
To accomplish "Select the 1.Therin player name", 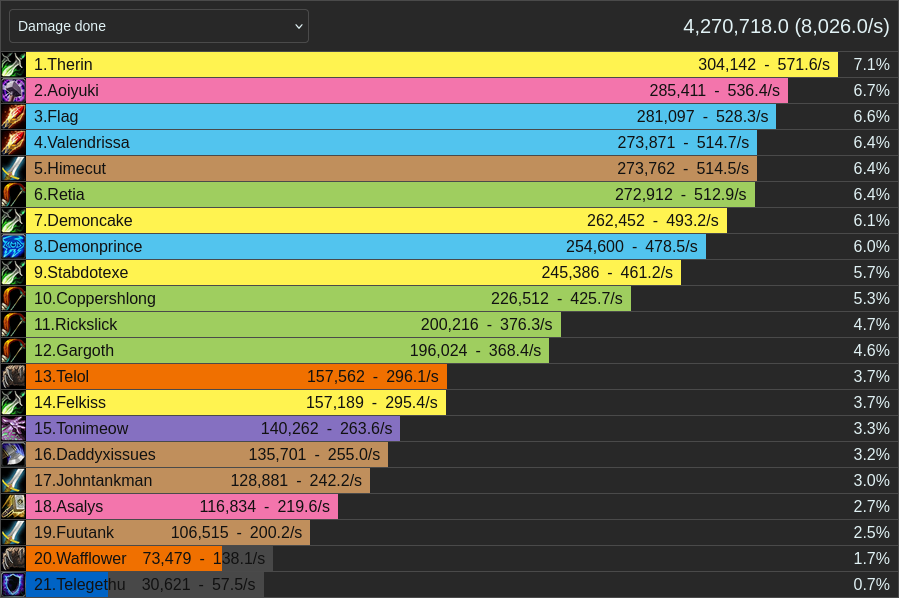I will pyautogui.click(x=63, y=65).
